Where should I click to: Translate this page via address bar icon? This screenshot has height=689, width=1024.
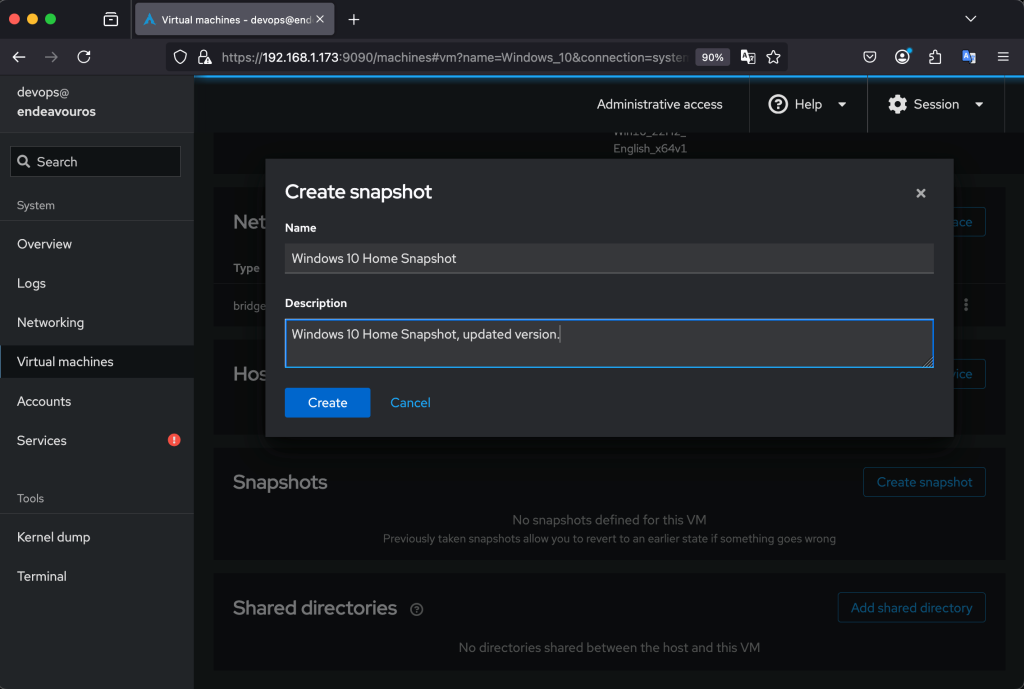point(748,57)
